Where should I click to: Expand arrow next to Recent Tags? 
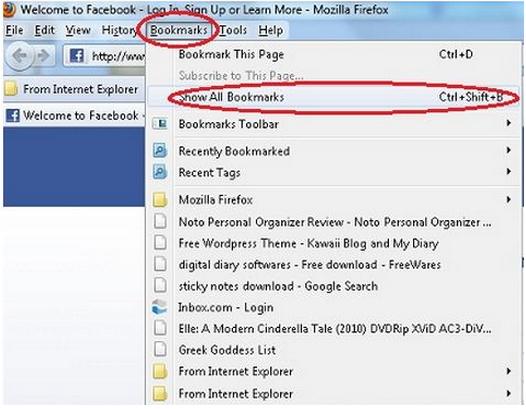point(509,172)
